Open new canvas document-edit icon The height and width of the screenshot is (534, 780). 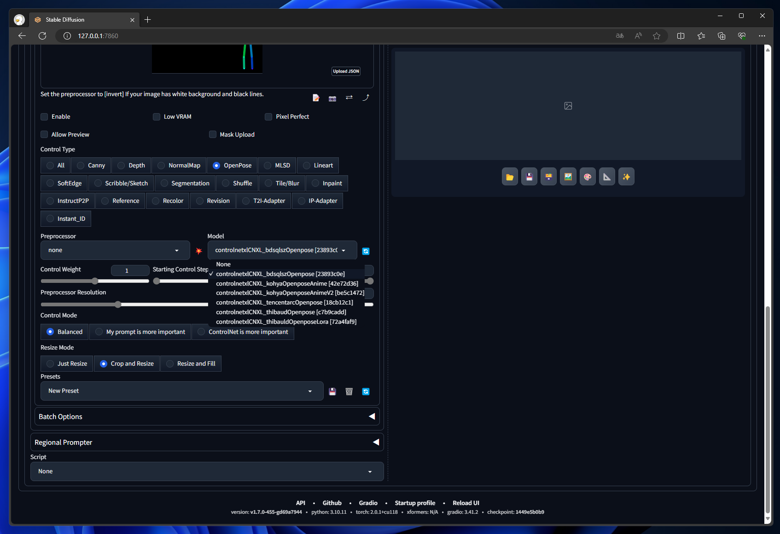point(316,98)
